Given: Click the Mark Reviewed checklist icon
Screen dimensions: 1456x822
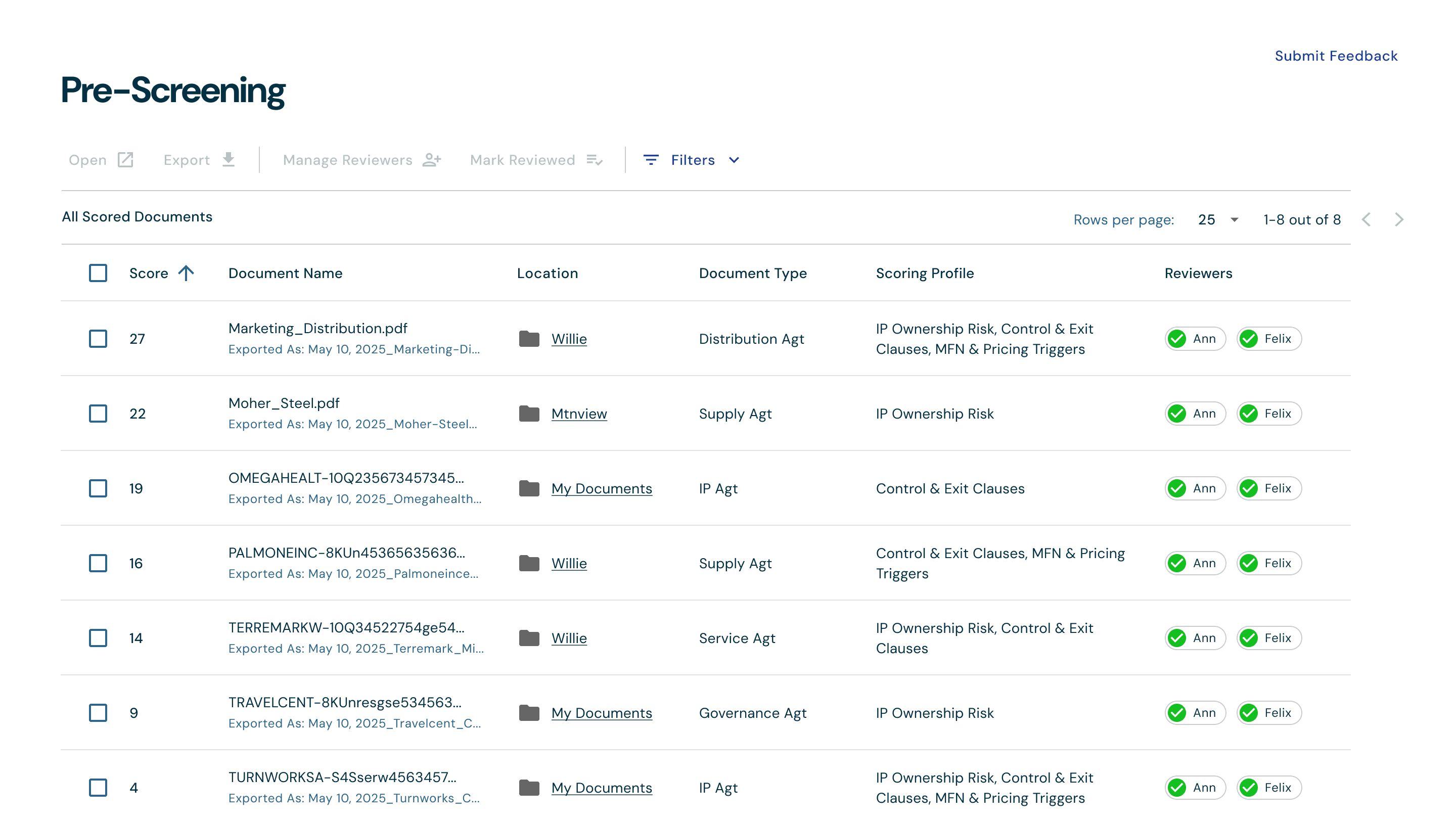Looking at the screenshot, I should point(594,160).
